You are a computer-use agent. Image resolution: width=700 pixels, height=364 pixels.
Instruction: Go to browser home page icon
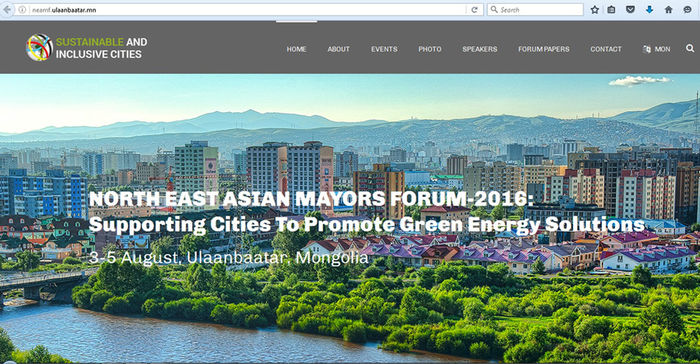point(668,10)
